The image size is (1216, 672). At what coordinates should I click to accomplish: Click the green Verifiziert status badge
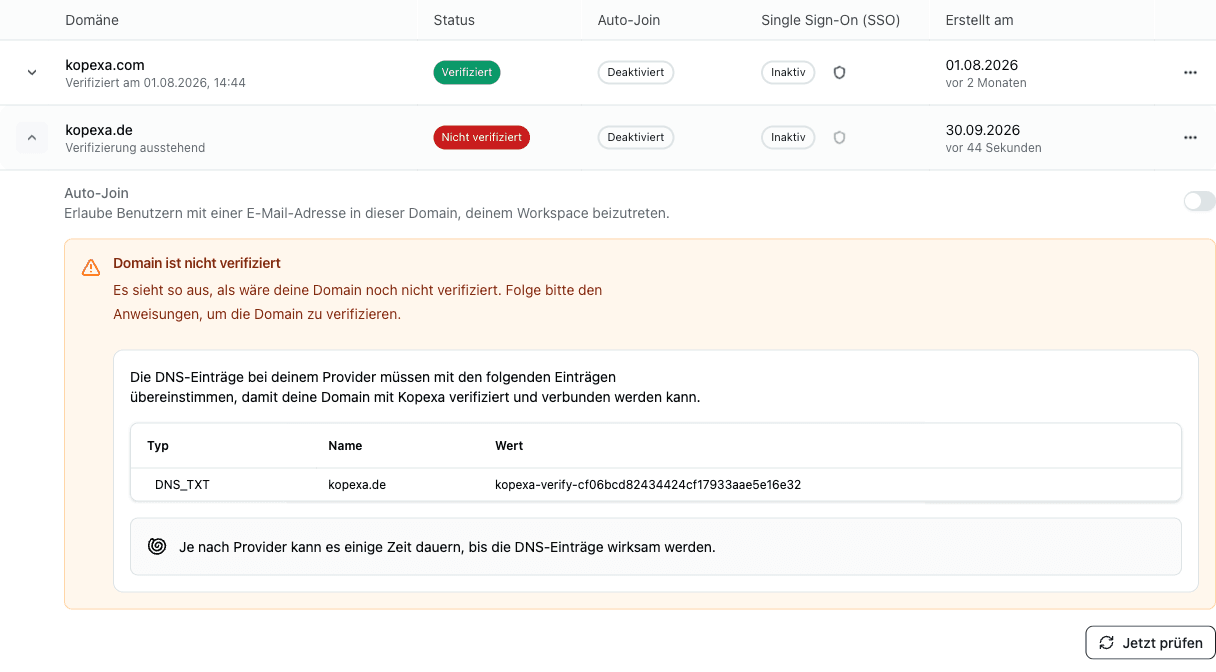tap(467, 72)
